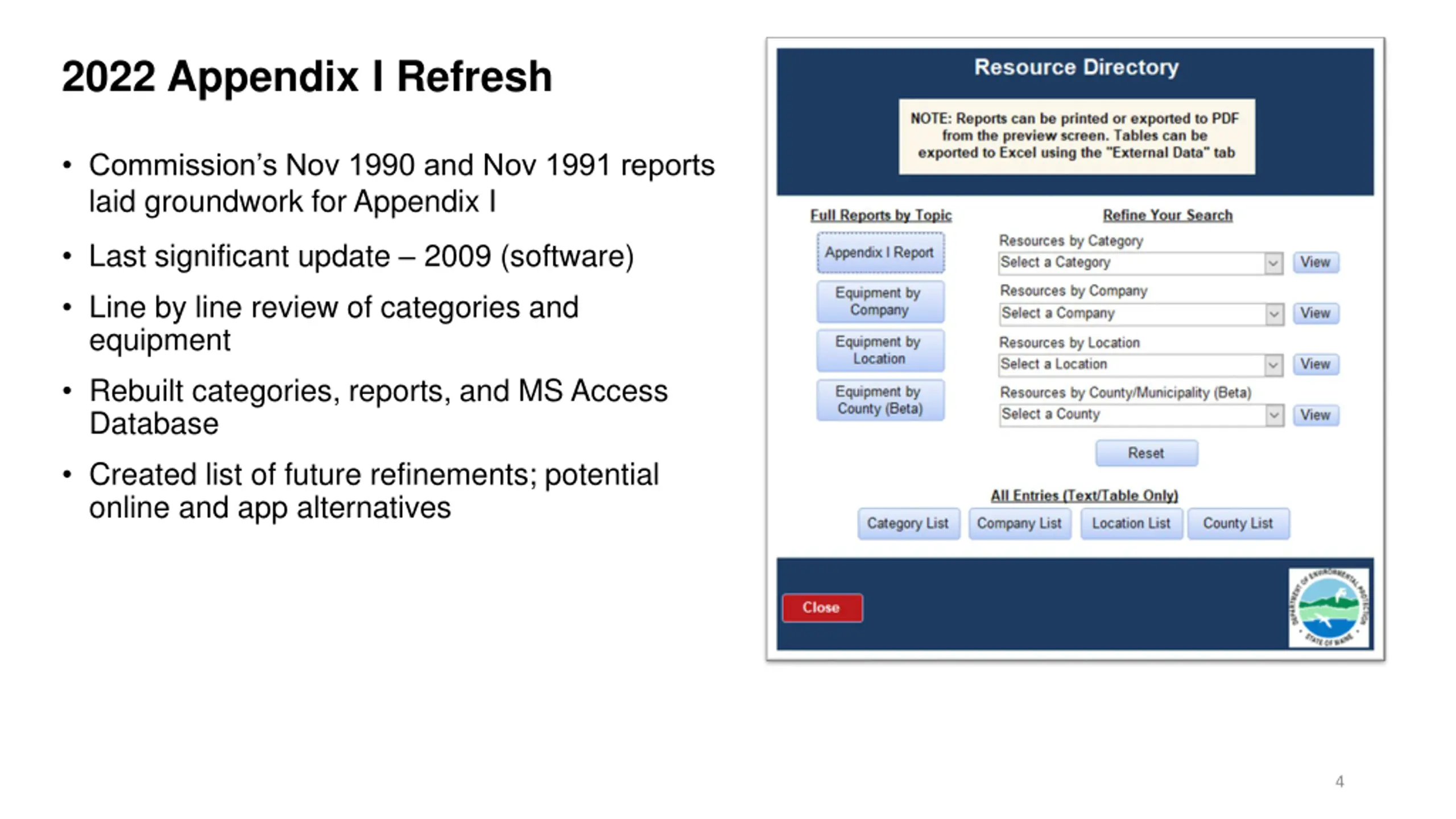Click the bullet about Nov 1990 reports
This screenshot has width=1456, height=819.
pyautogui.click(x=402, y=183)
